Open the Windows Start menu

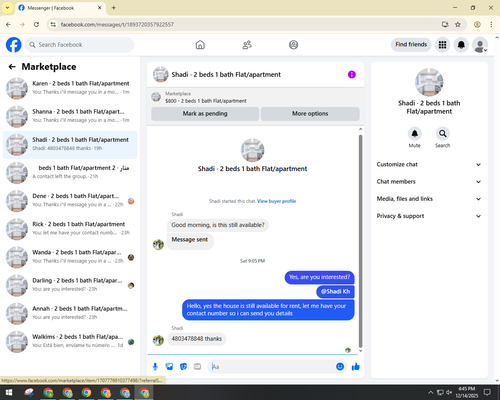(x=9, y=392)
